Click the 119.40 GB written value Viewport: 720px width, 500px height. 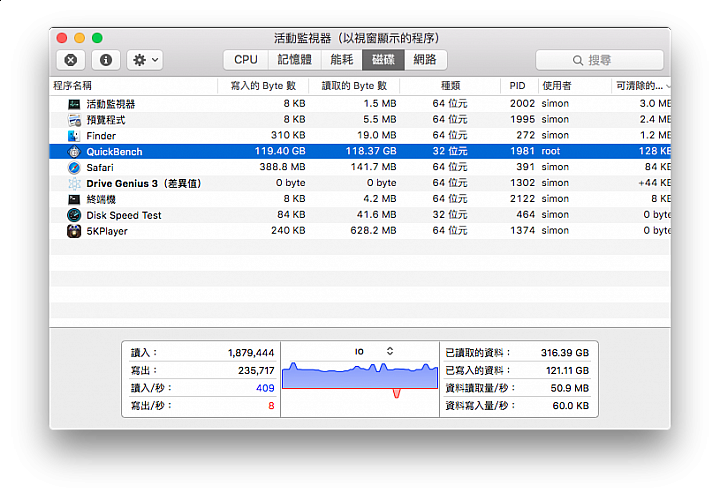tap(280, 151)
